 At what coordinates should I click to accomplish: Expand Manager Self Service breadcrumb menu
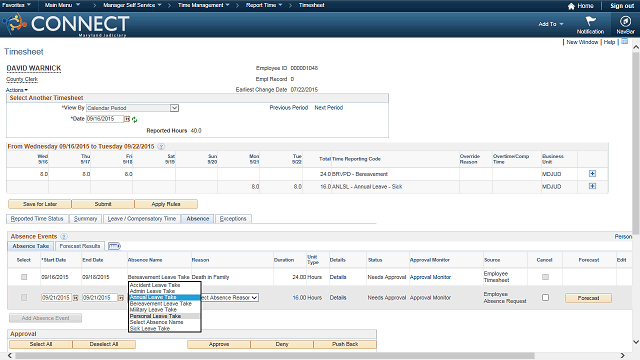tap(132, 5)
